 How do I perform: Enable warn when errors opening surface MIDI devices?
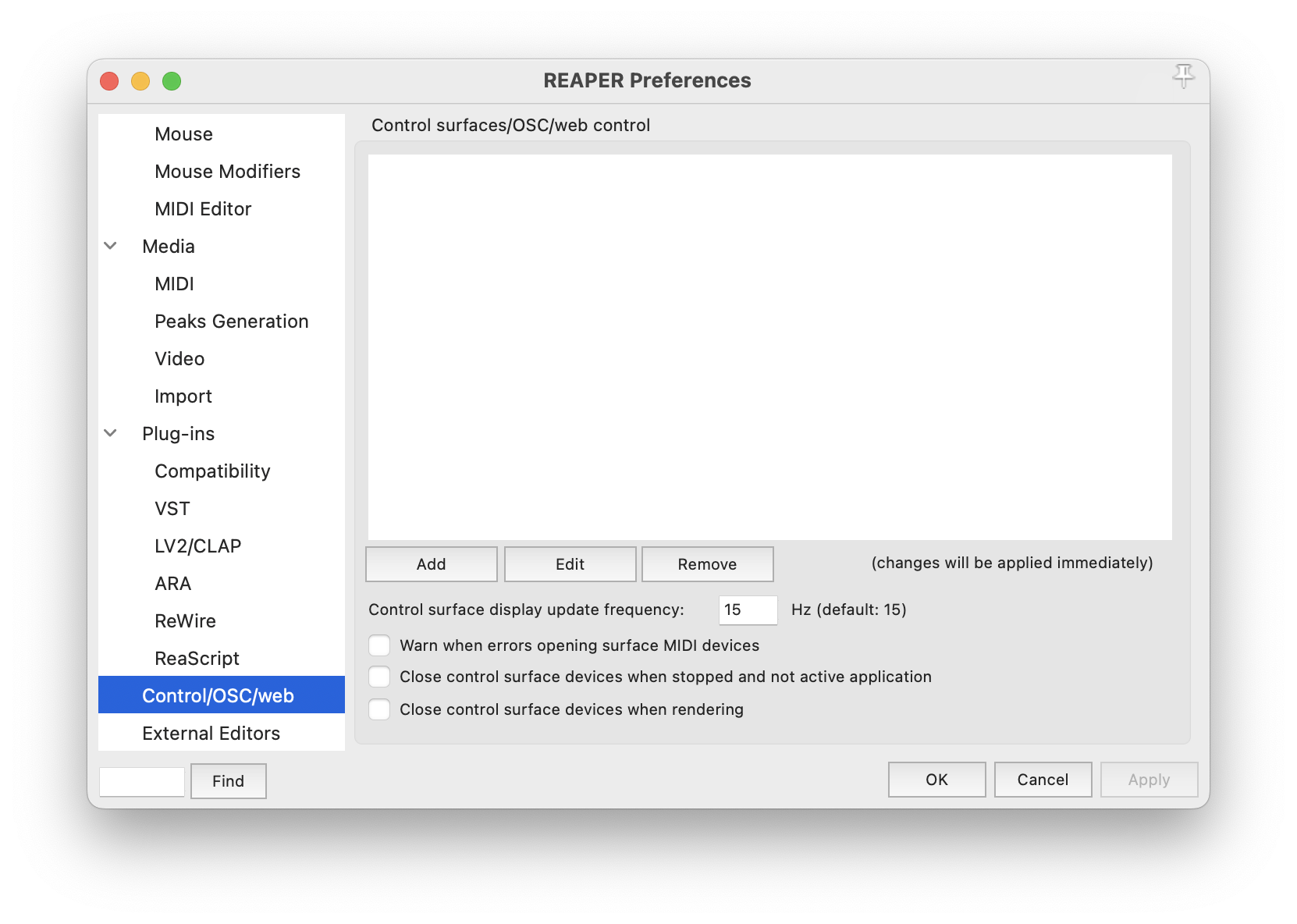point(379,645)
